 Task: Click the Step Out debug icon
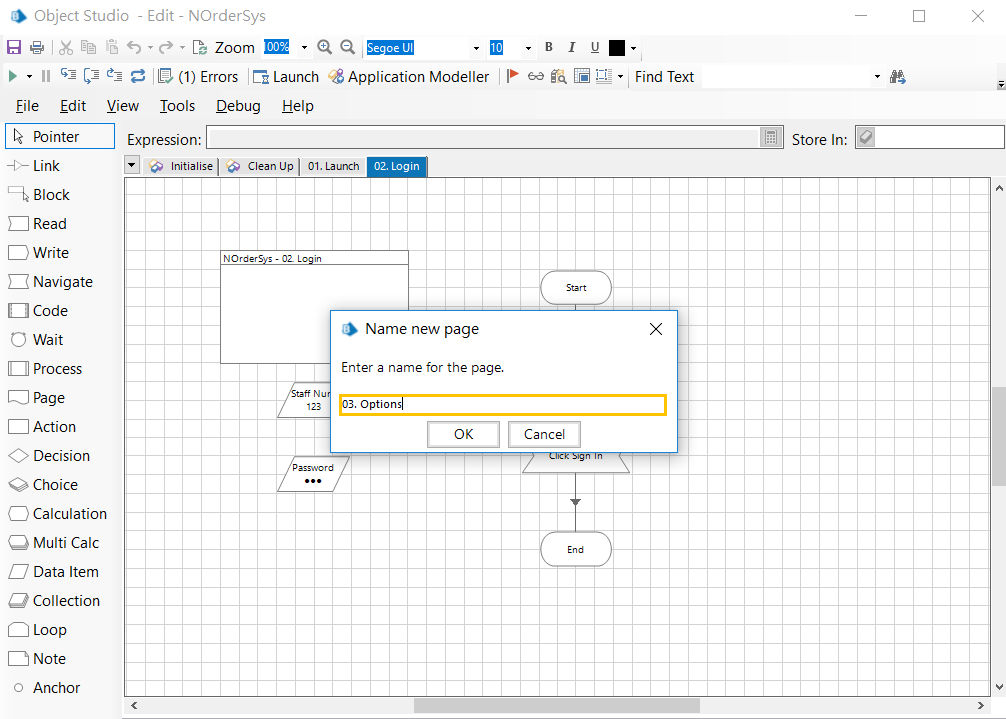(114, 76)
